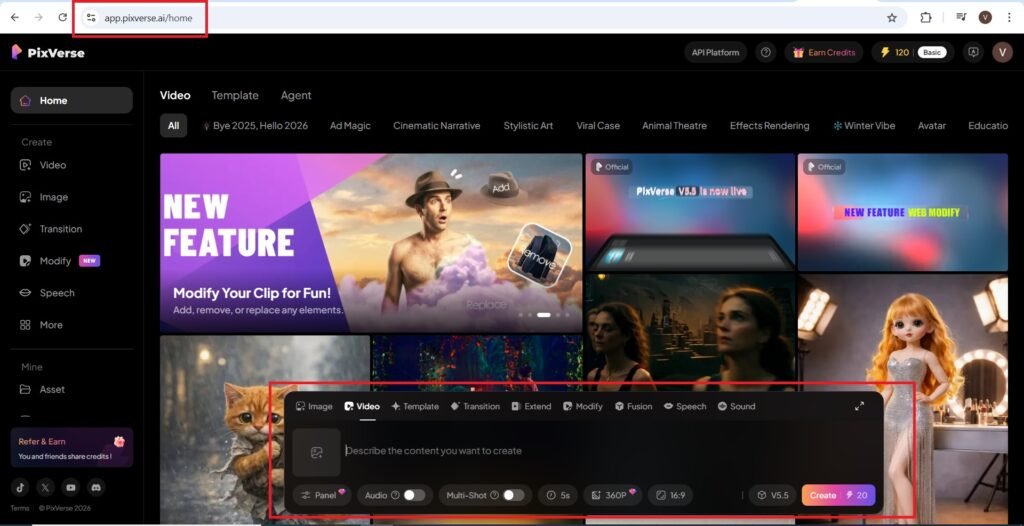
Task: Open the Video creation page in sidebar
Action: pyautogui.click(x=43, y=165)
